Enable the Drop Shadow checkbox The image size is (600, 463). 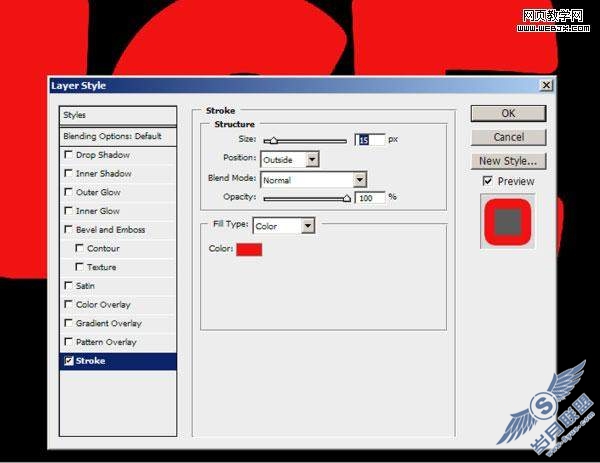pyautogui.click(x=68, y=155)
